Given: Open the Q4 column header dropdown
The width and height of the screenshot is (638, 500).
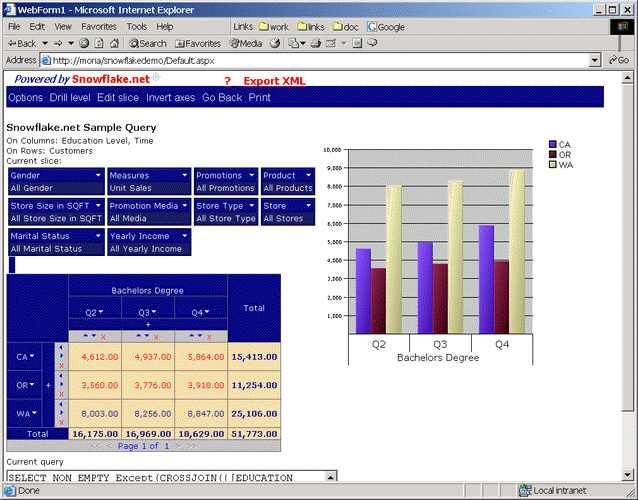Looking at the screenshot, I should point(207,312).
